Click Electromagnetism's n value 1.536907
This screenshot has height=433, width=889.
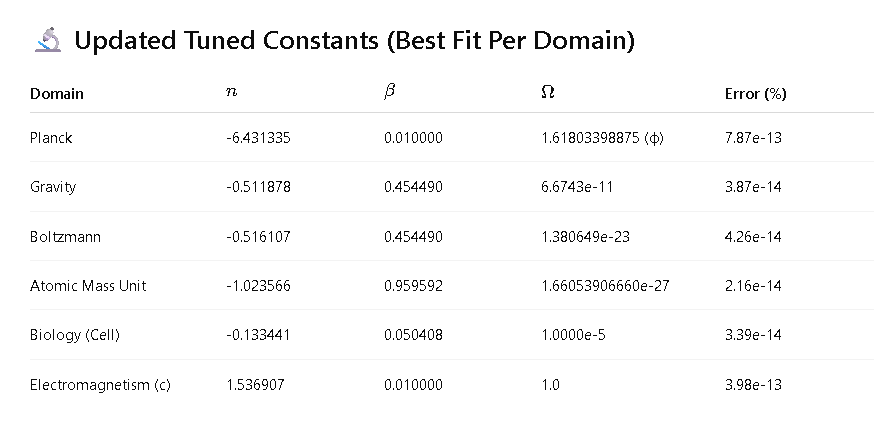click(255, 385)
